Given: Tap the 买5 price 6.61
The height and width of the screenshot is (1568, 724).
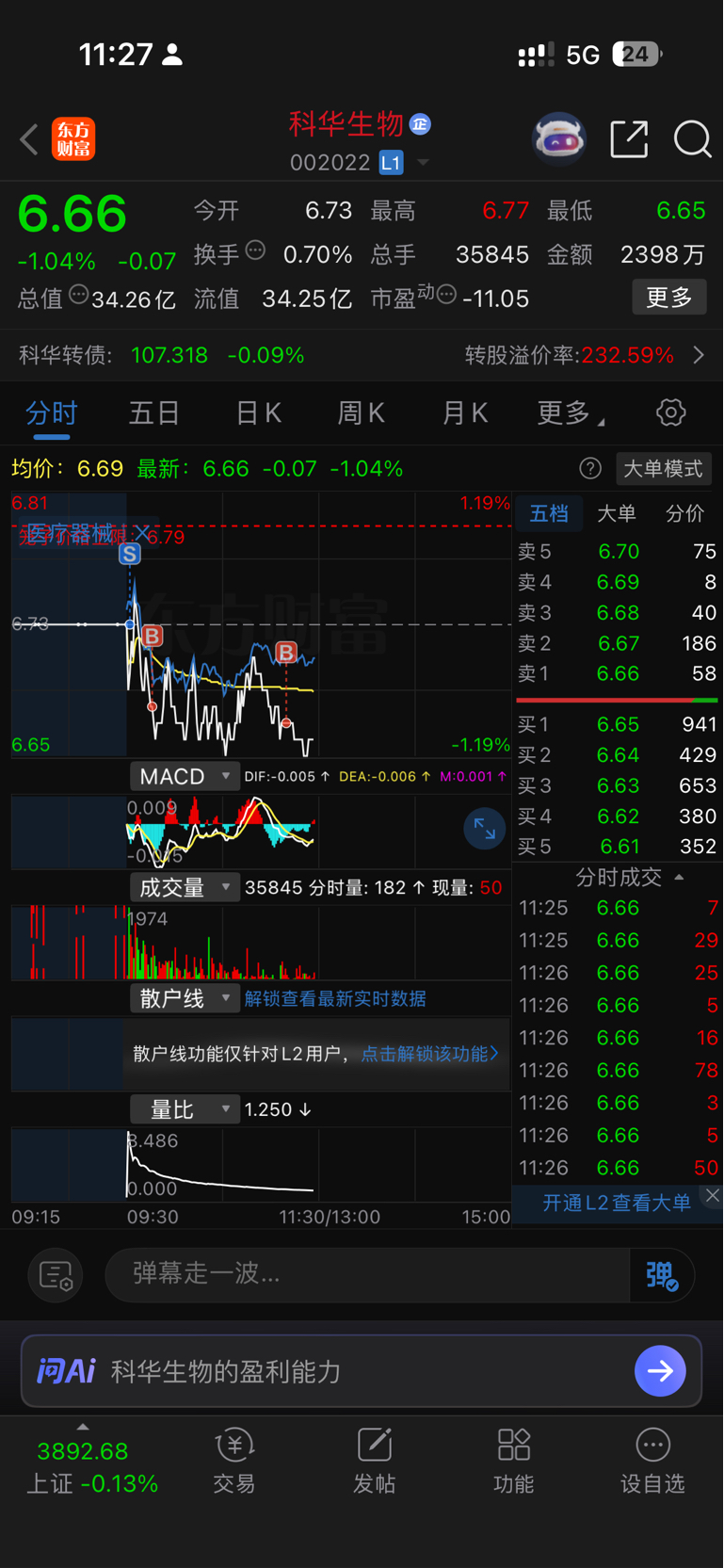Looking at the screenshot, I should click(x=618, y=847).
